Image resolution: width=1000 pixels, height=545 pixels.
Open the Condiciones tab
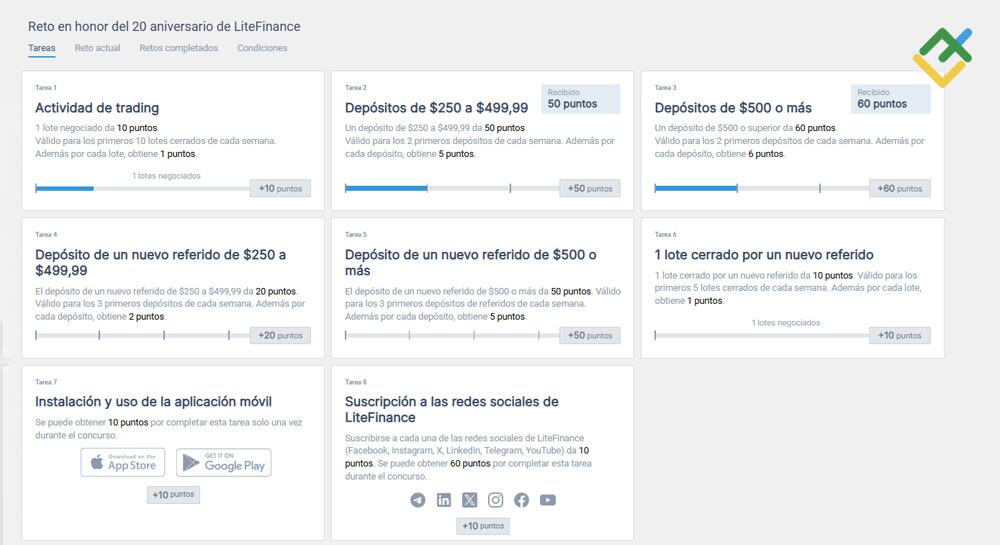[262, 48]
